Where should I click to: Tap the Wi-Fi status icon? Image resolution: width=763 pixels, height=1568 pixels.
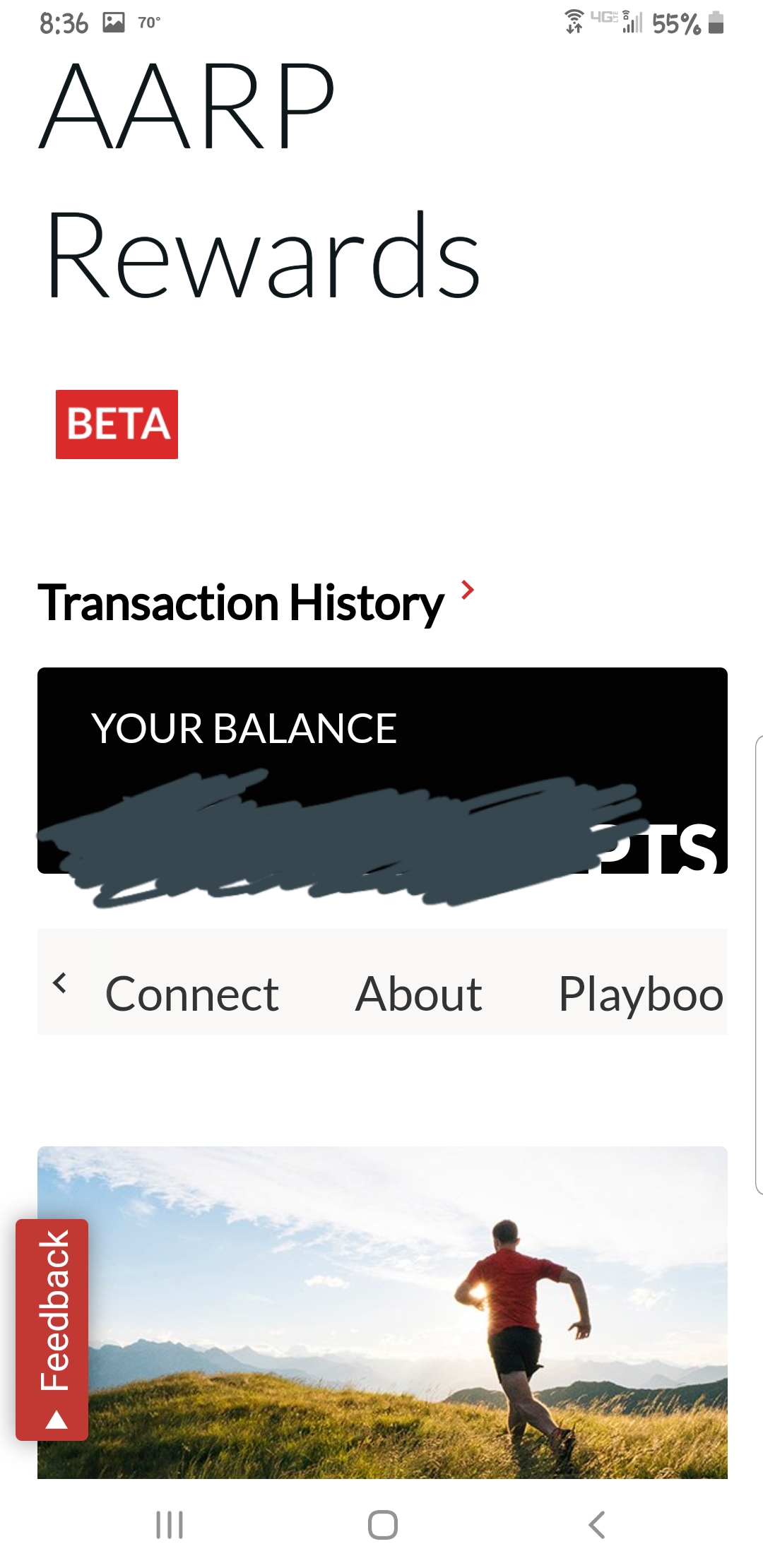click(574, 22)
